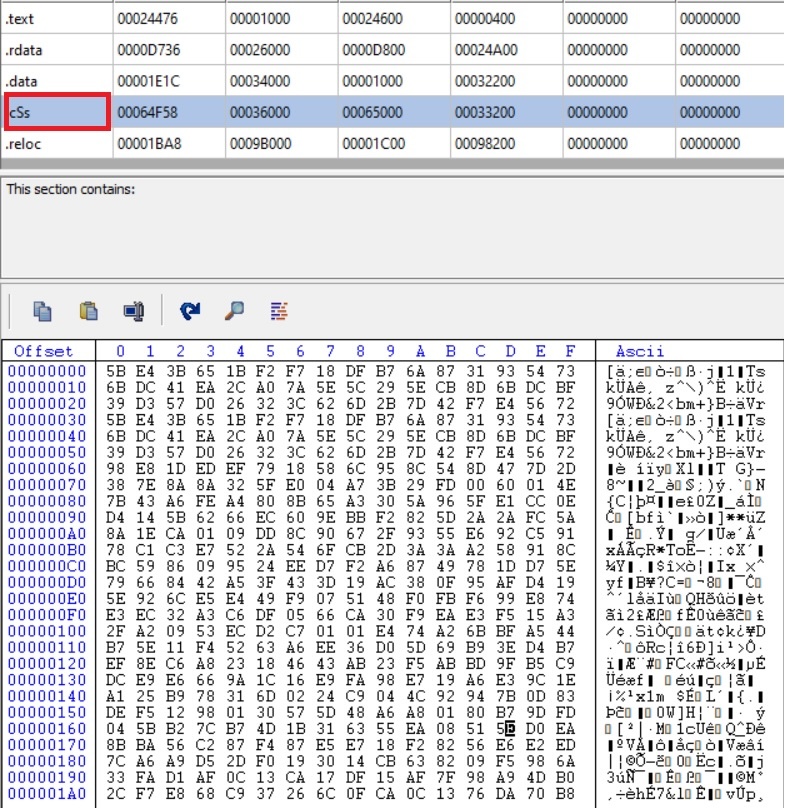Screen dimensions: 788x811
Task: Select the .data section name cell
Action: click(55, 81)
